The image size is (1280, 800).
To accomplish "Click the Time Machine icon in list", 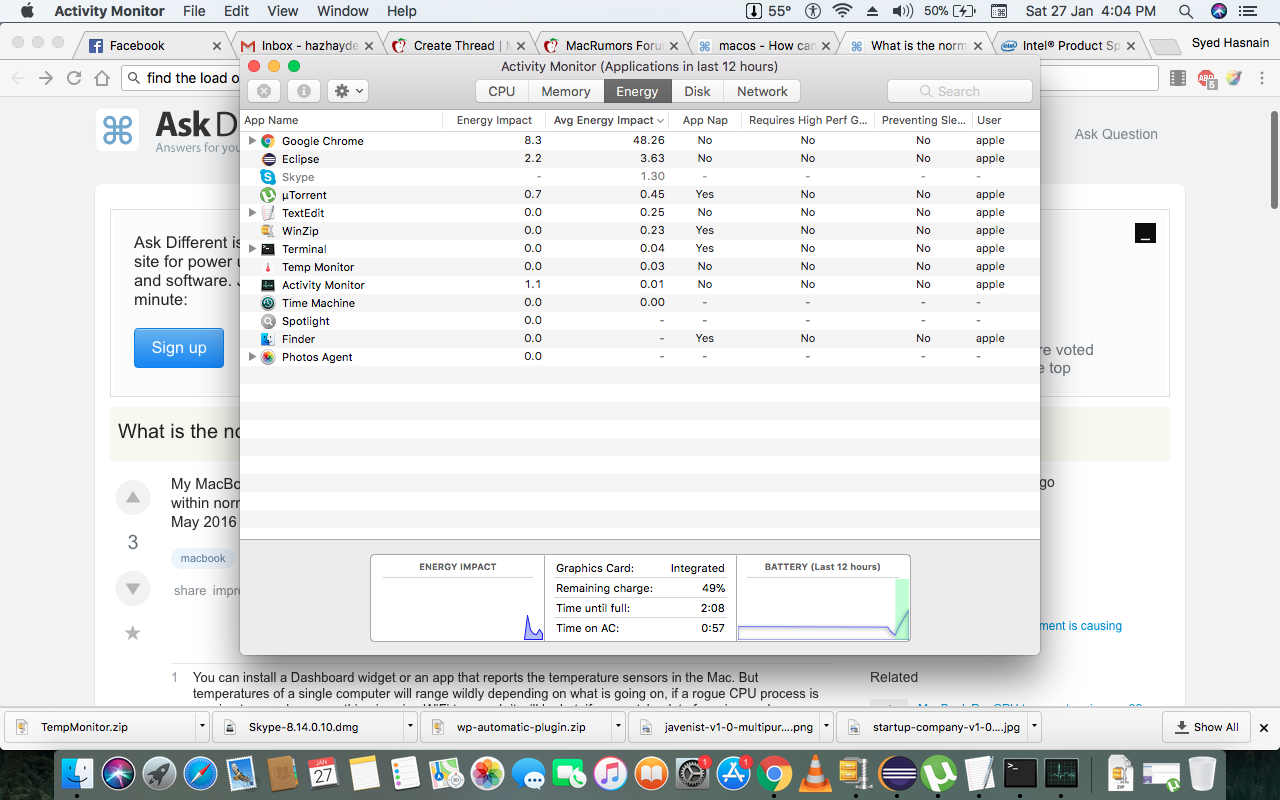I will [x=268, y=303].
